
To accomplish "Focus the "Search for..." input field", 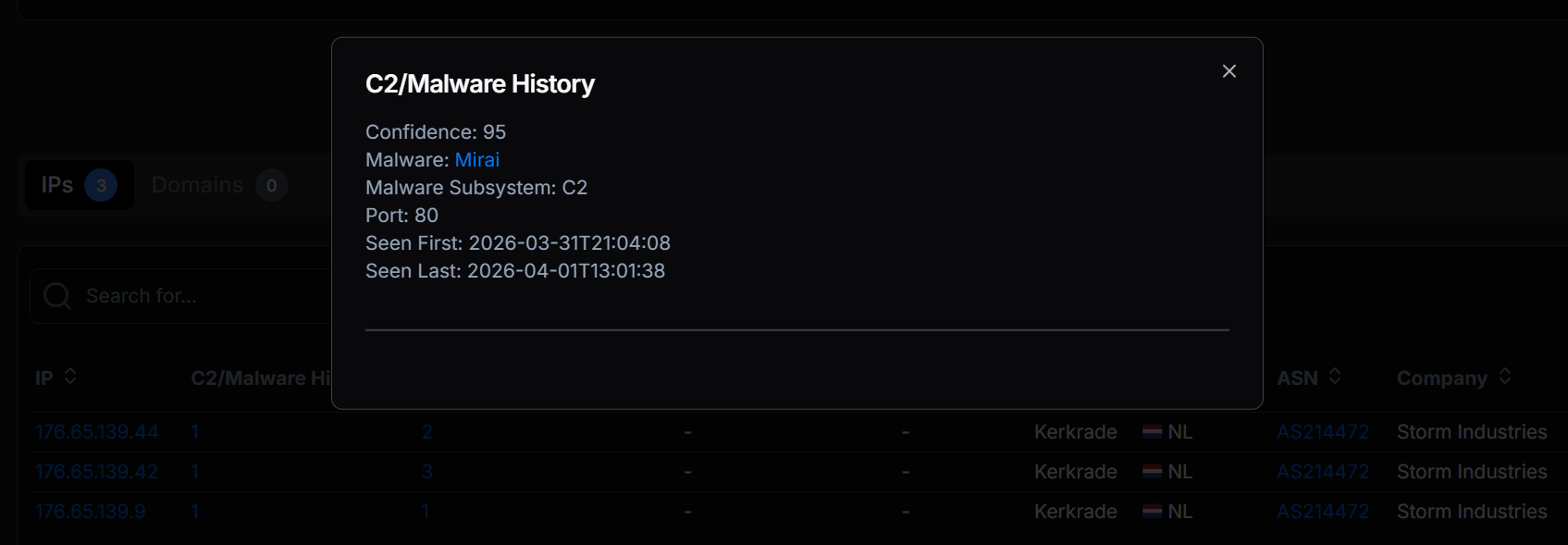I will pos(204,296).
